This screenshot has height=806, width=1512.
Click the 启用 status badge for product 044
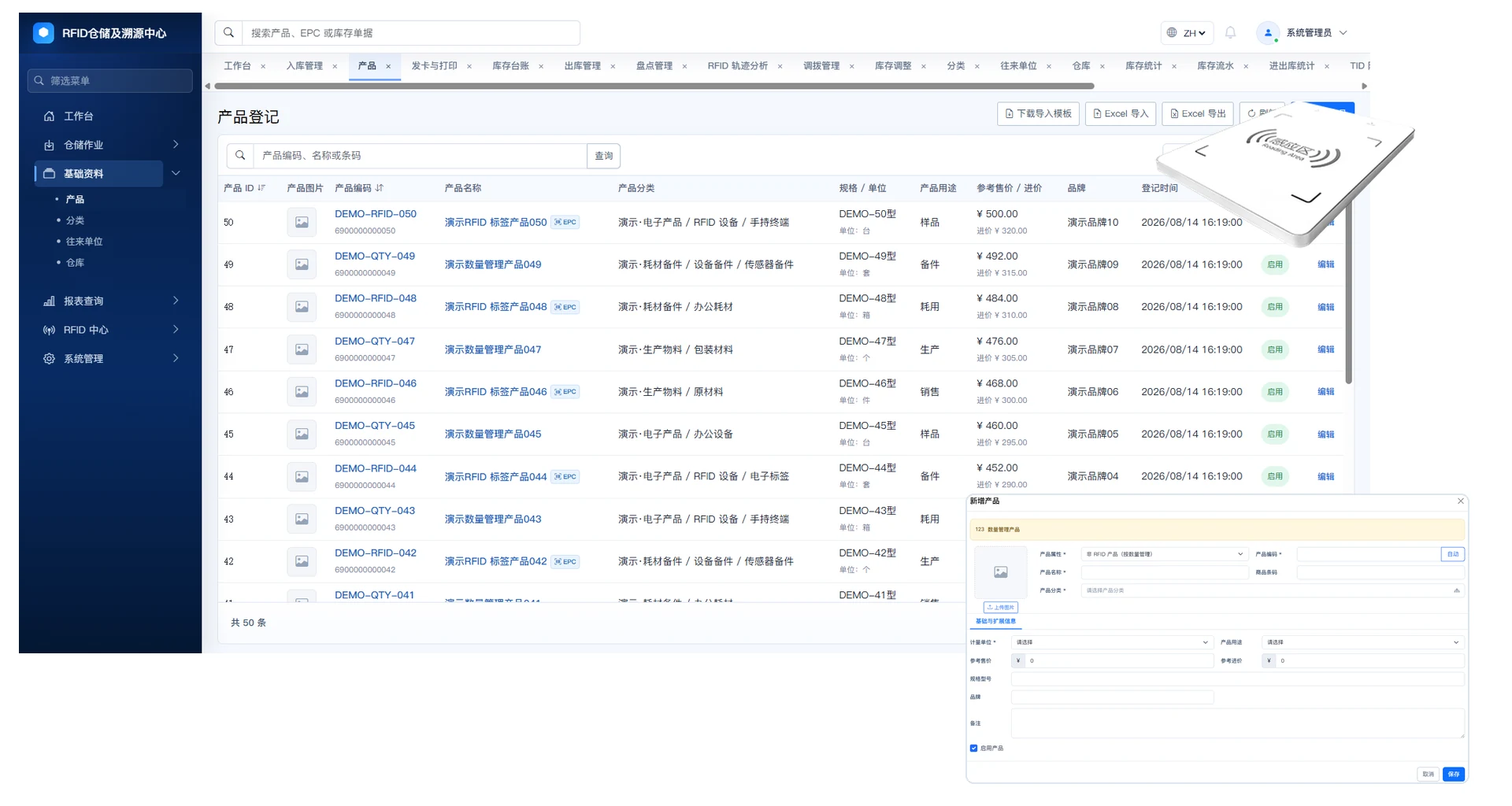pos(1275,476)
